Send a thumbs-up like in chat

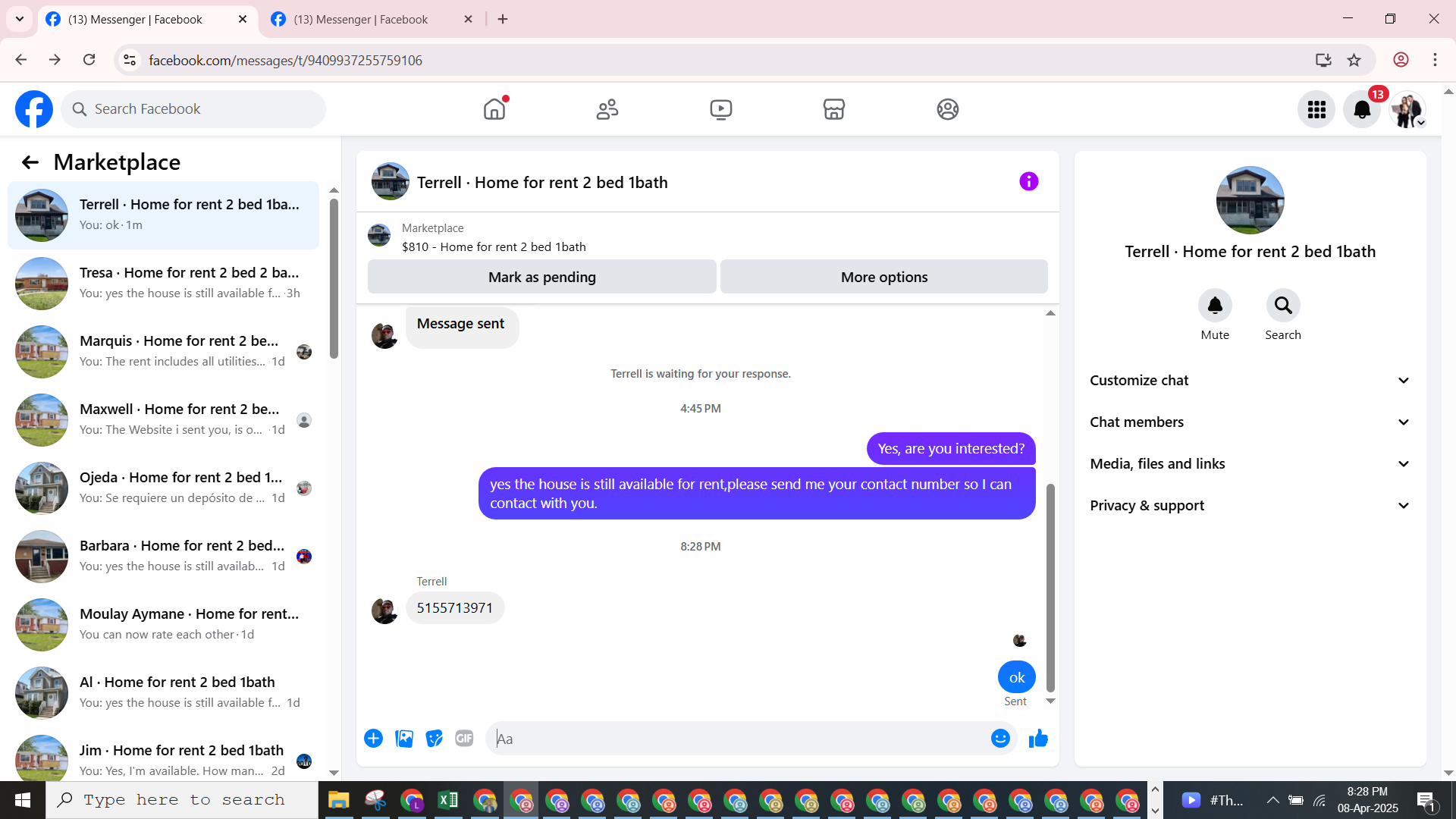pos(1038,739)
